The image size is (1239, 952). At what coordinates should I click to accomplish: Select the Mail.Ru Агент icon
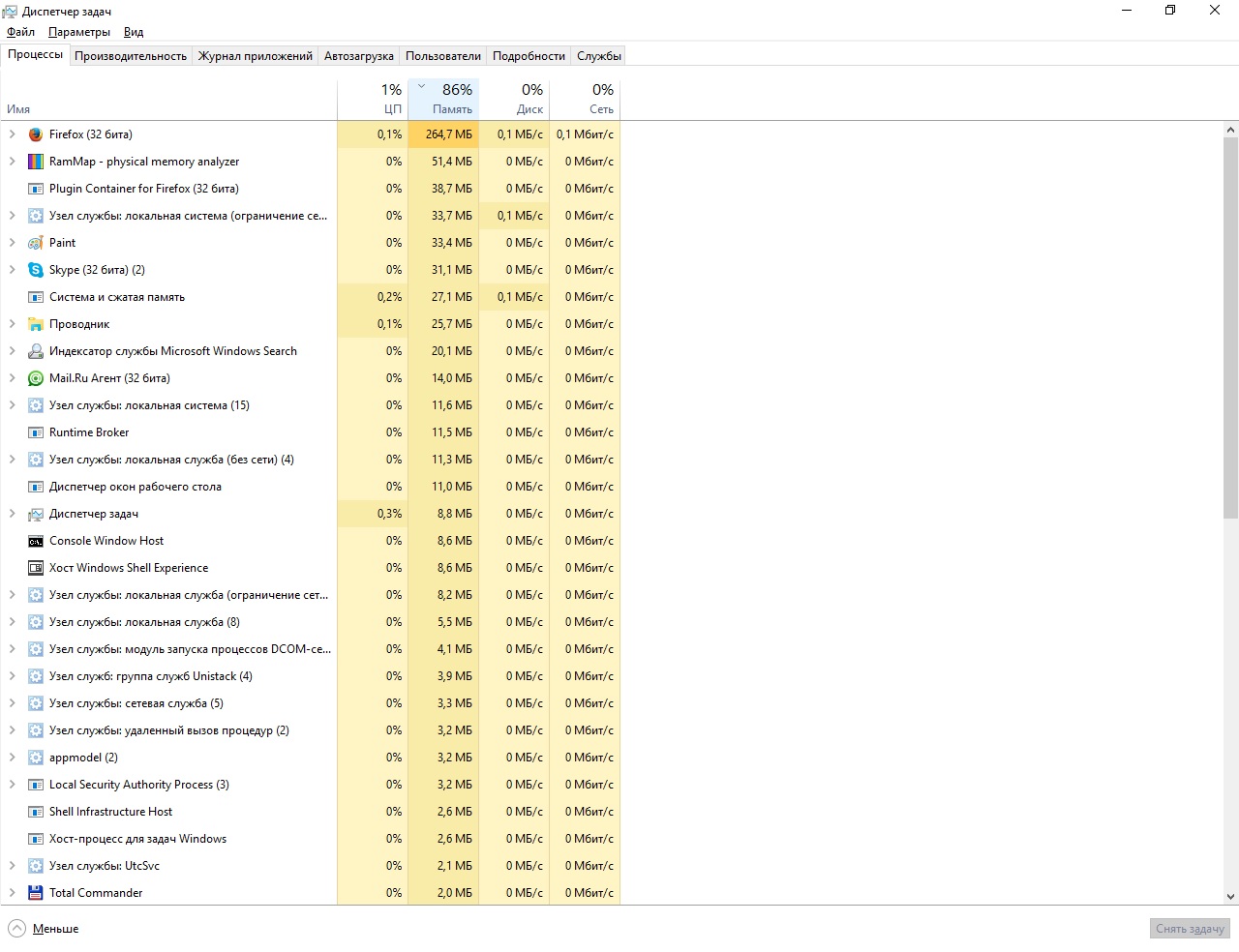[36, 378]
